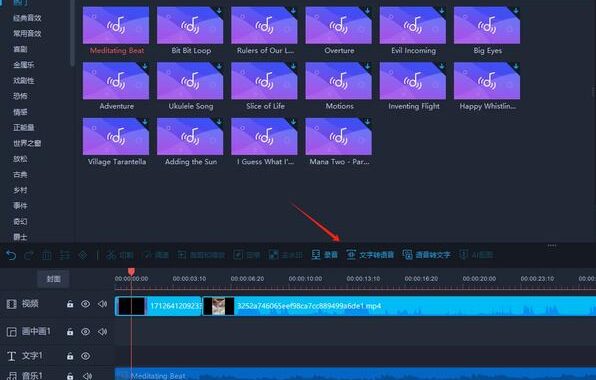Click the redo arrow in the timeline toolbar
This screenshot has height=380, width=596.
29,255
